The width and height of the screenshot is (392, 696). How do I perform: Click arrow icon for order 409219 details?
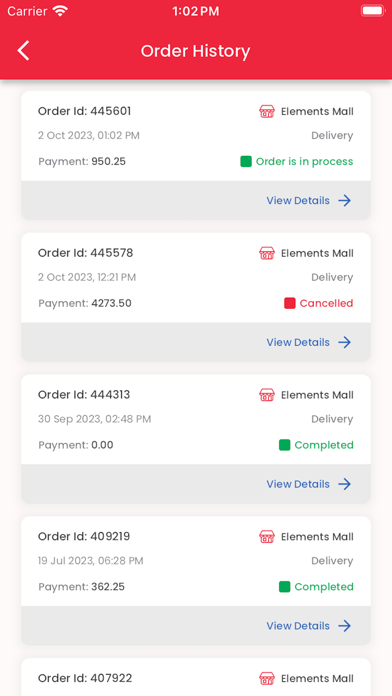345,626
